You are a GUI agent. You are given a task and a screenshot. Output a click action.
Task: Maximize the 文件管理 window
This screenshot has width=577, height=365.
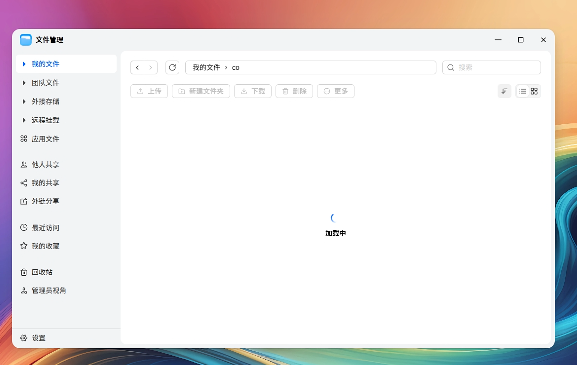click(x=521, y=40)
